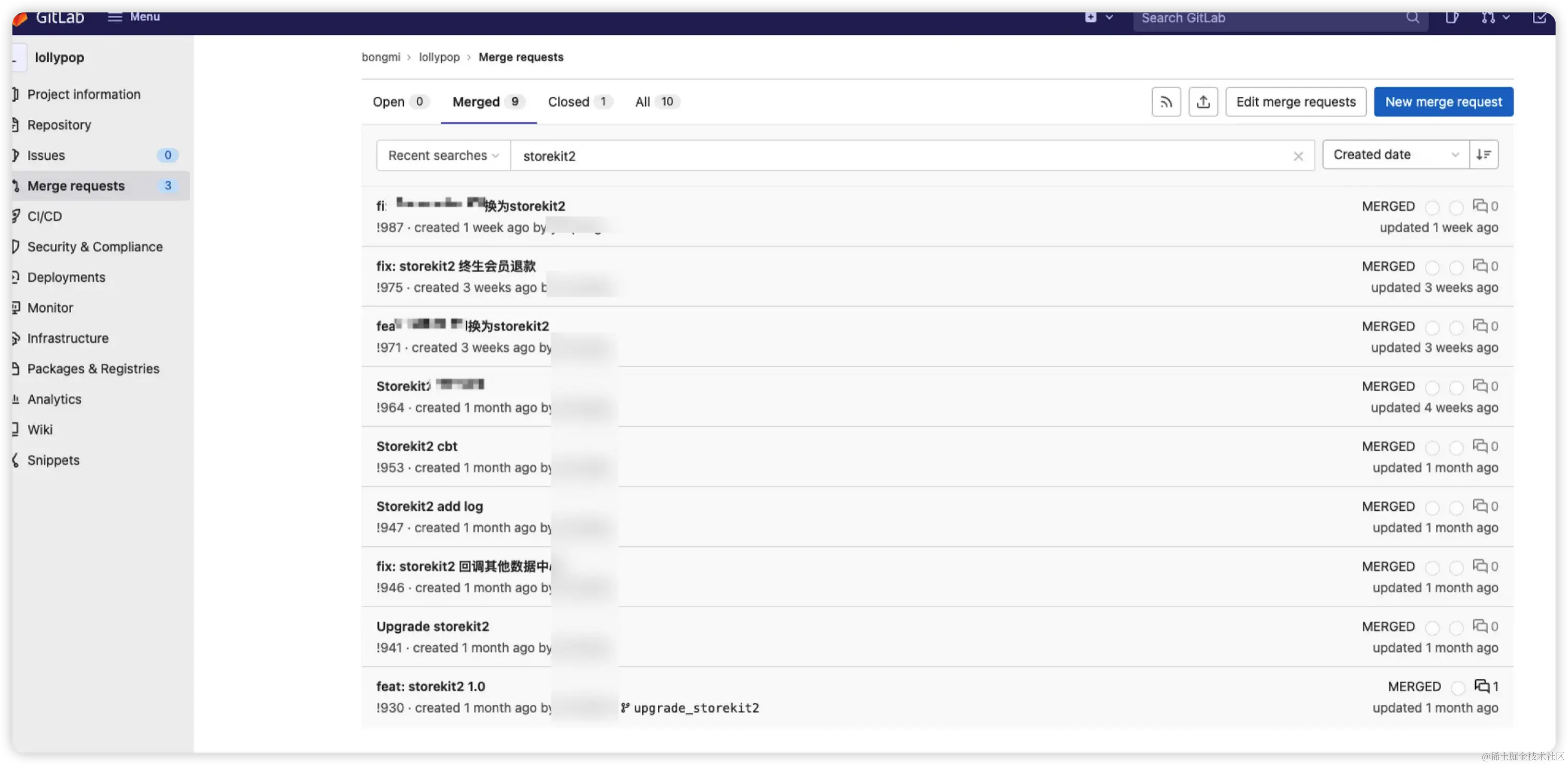Expand the header merge requests dropdown arrow
Image resolution: width=1568 pixels, height=765 pixels.
[x=1506, y=18]
